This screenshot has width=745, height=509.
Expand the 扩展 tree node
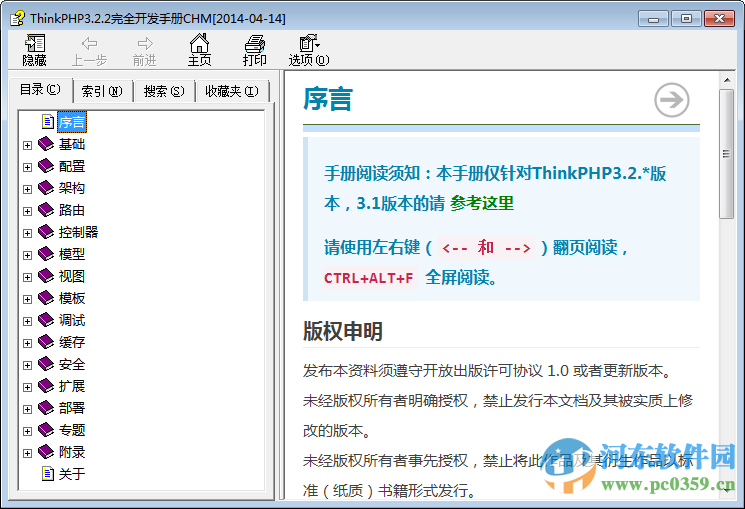pyautogui.click(x=28, y=387)
